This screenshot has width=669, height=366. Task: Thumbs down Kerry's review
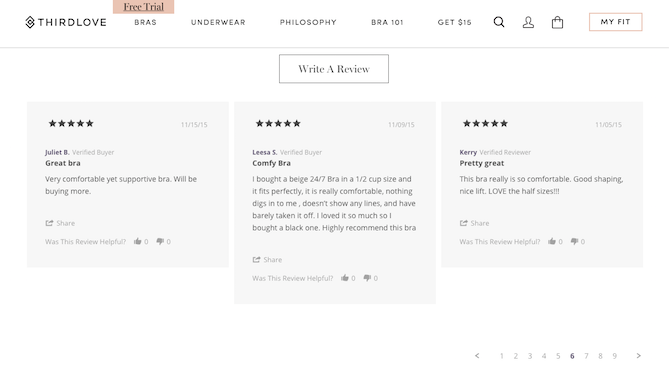[574, 241]
